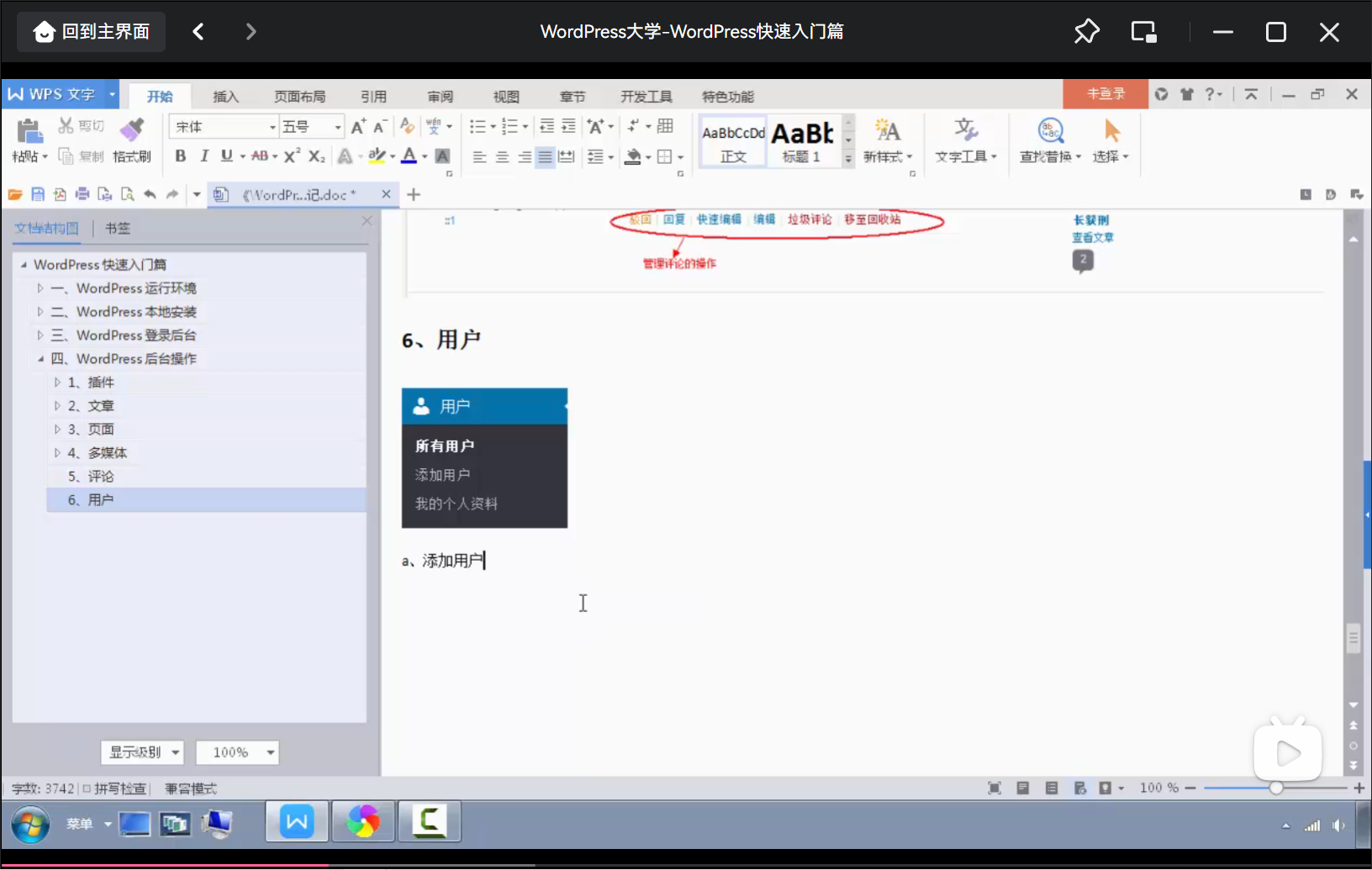Click the distributed alignment icon
Screen dimensions: 1372x870
567,157
